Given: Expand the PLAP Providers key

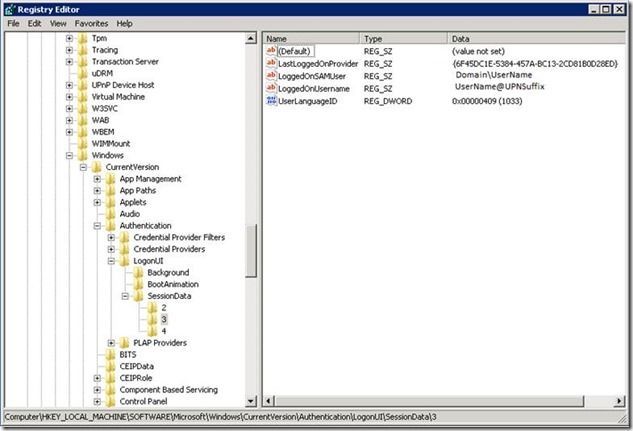Looking at the screenshot, I should pos(111,343).
